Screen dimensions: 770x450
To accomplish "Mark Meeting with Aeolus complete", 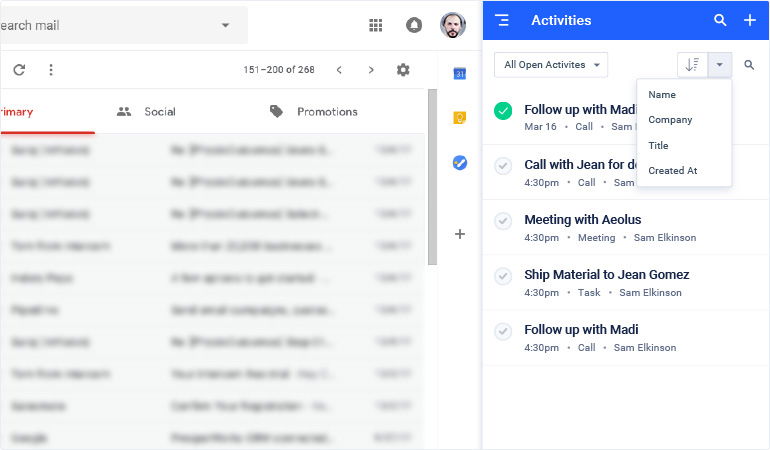I will pos(503,221).
